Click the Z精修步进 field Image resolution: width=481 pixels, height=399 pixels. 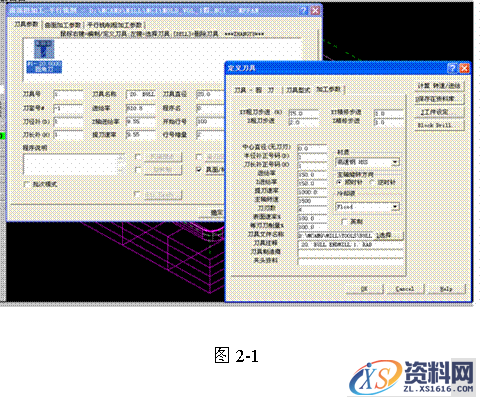(388, 122)
